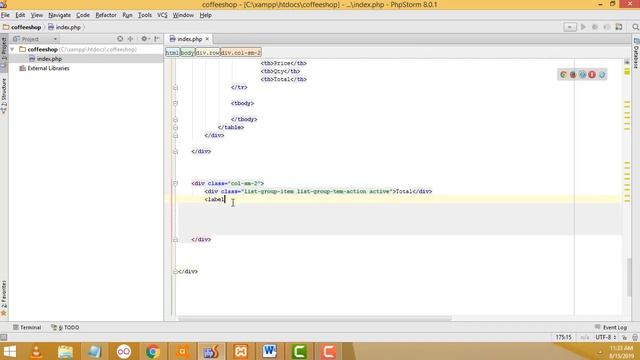Click the Collapse All icon in Project panel
The width and height of the screenshot is (640, 360).
point(130,39)
